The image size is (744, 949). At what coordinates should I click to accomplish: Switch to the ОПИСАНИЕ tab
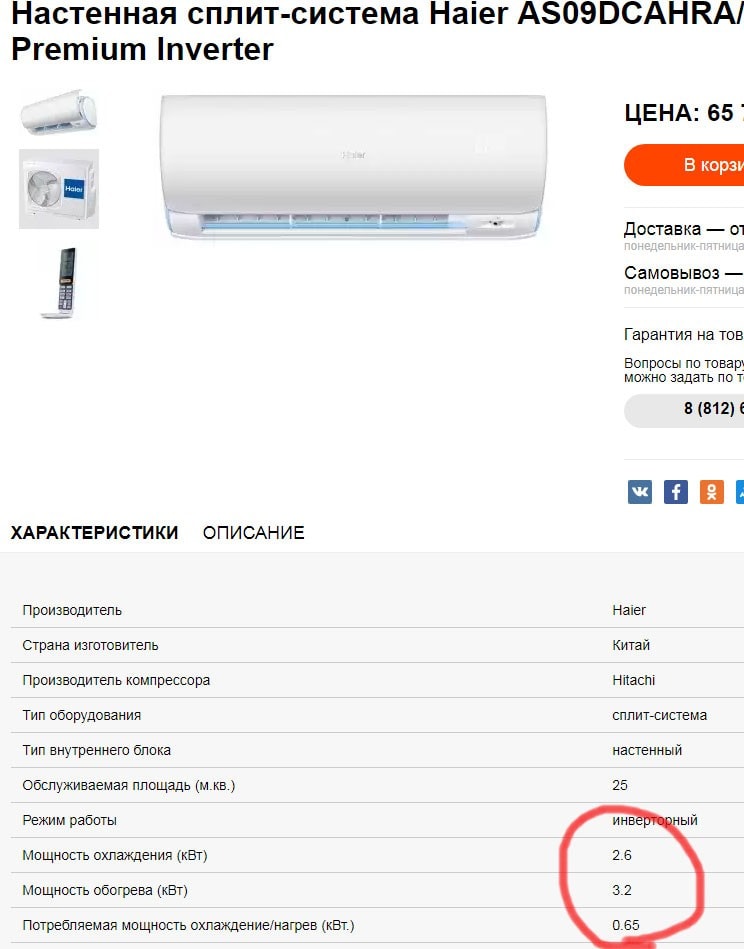(x=254, y=533)
